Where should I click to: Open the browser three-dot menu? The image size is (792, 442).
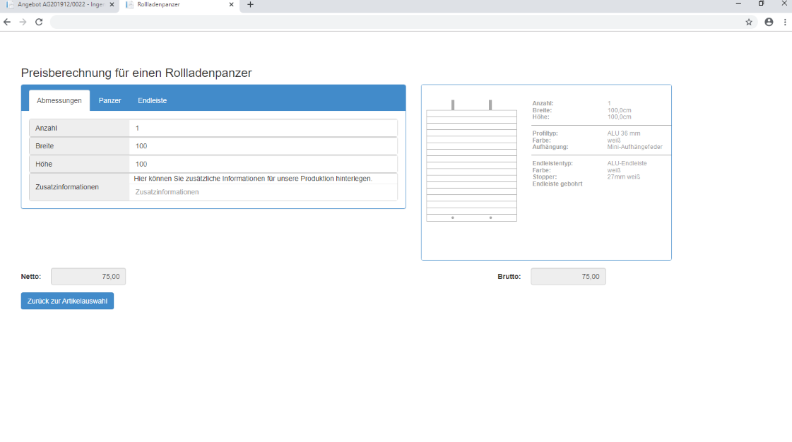pyautogui.click(x=785, y=22)
